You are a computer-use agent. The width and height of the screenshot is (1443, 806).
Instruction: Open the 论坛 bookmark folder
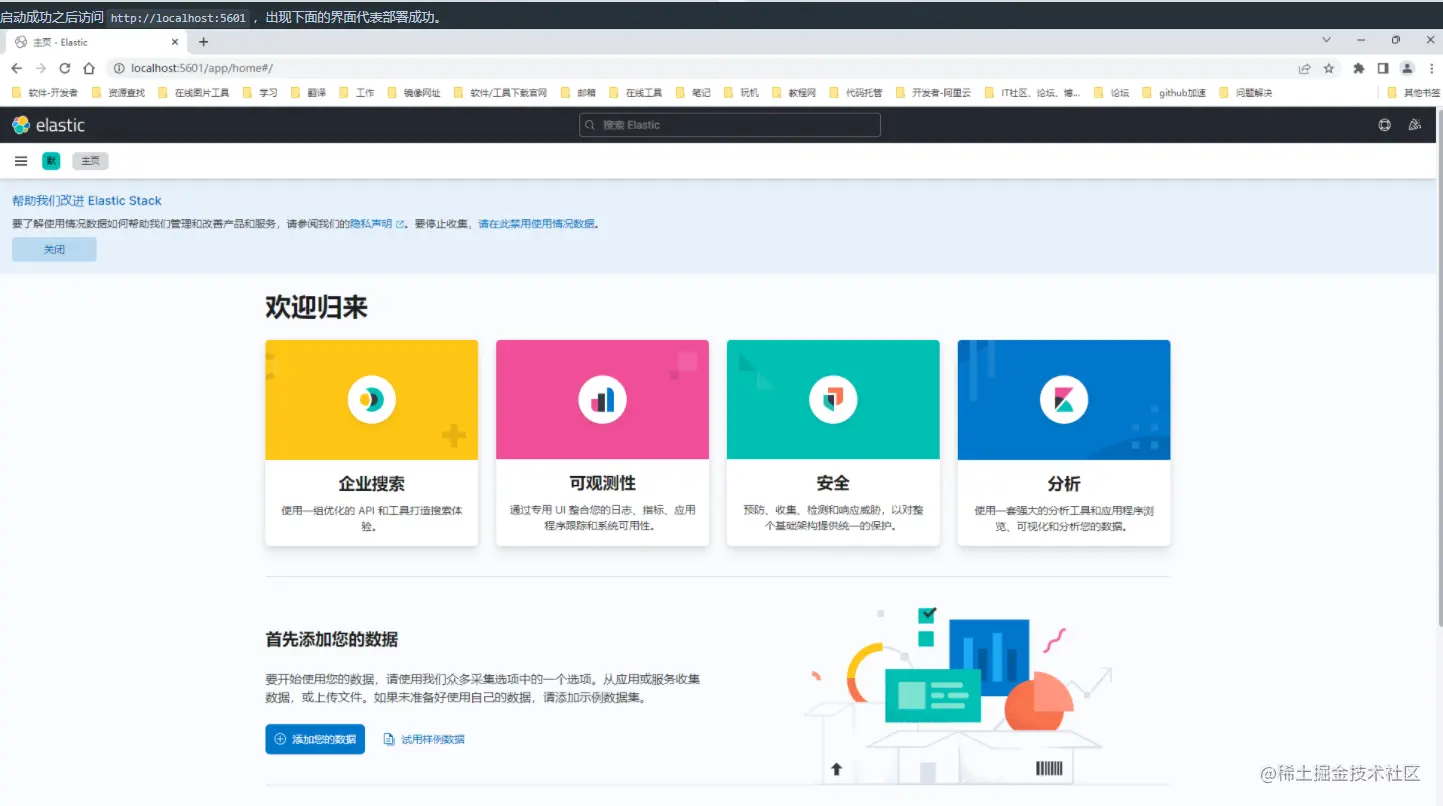pyautogui.click(x=1111, y=93)
